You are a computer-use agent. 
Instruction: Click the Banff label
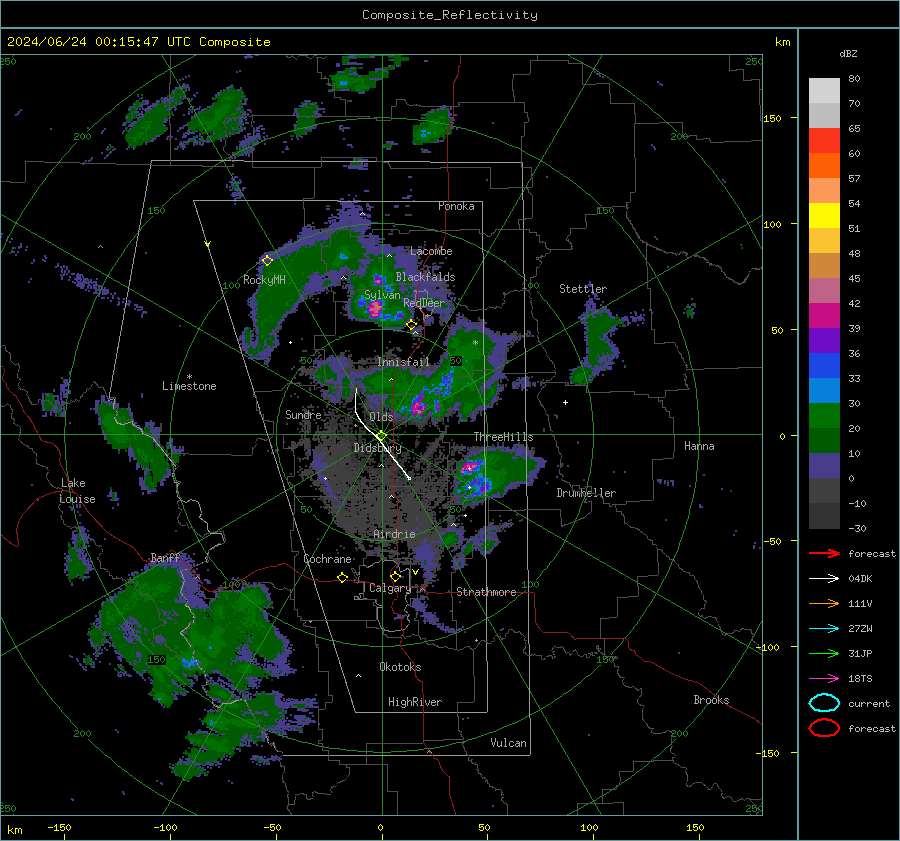coord(165,557)
